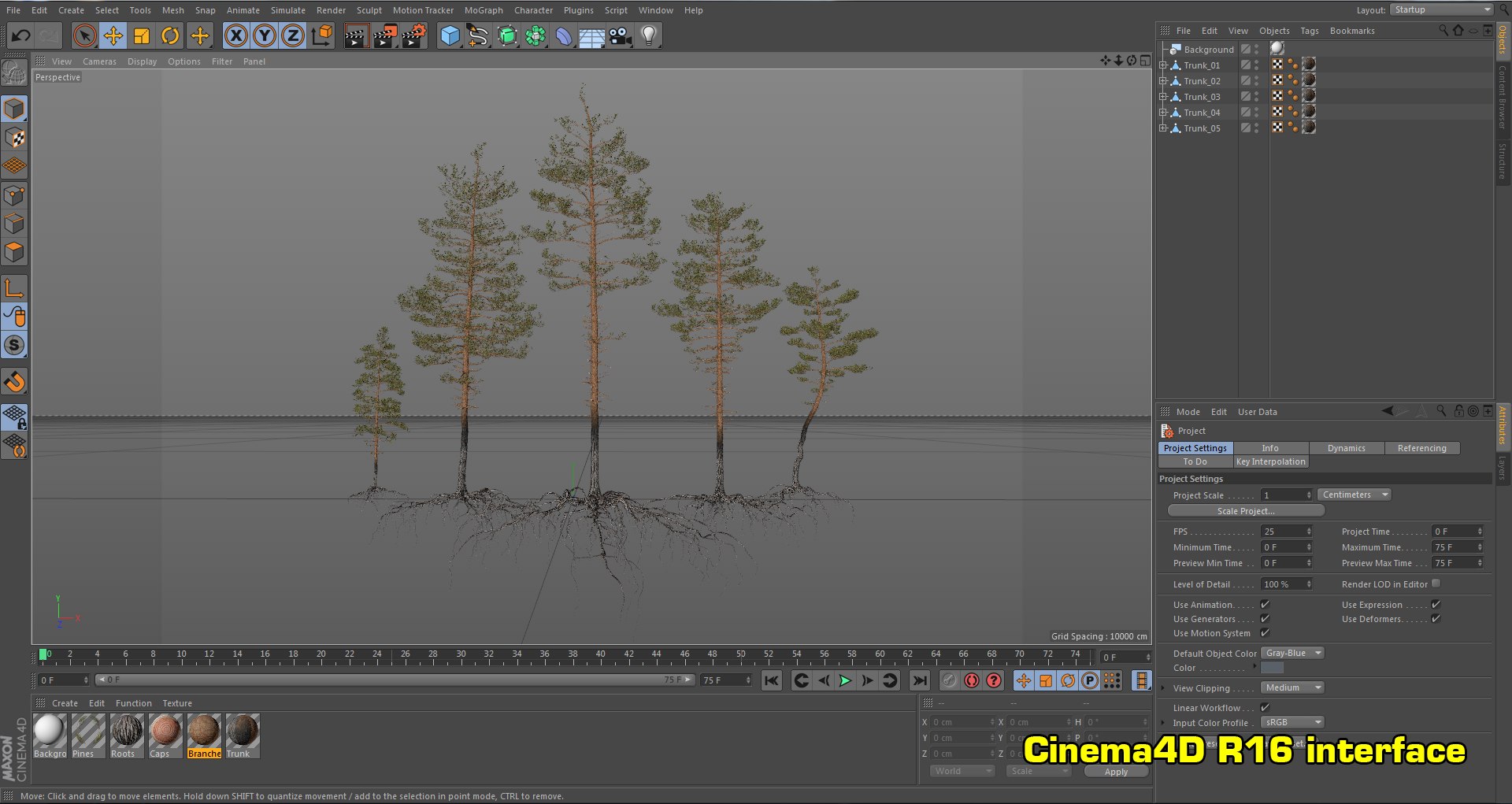Add a light object

pos(649,35)
